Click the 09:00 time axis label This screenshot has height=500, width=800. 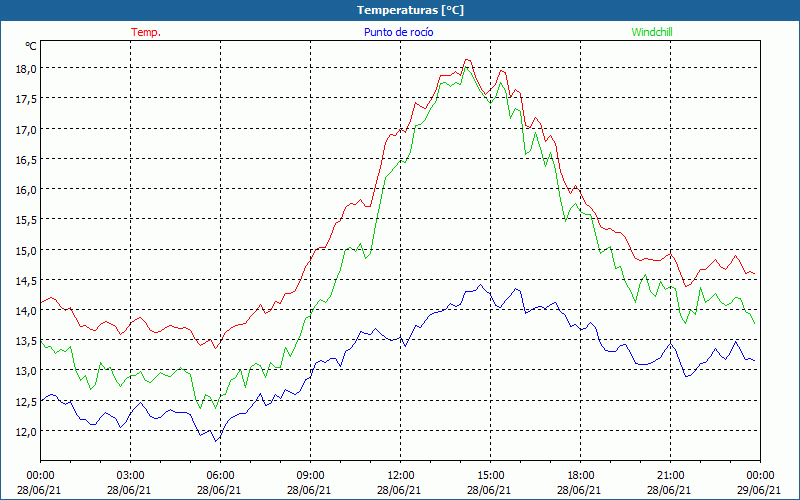pyautogui.click(x=310, y=476)
